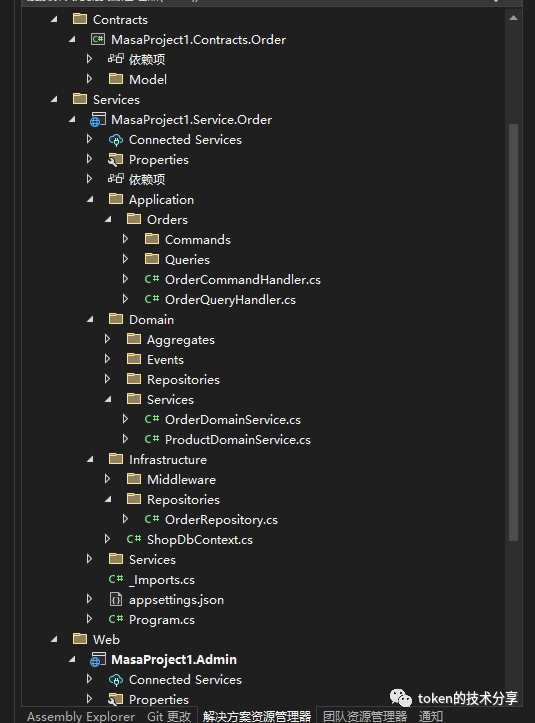535x723 pixels.
Task: Click the C# icon of OrderDomainService.cs
Action: (152, 419)
